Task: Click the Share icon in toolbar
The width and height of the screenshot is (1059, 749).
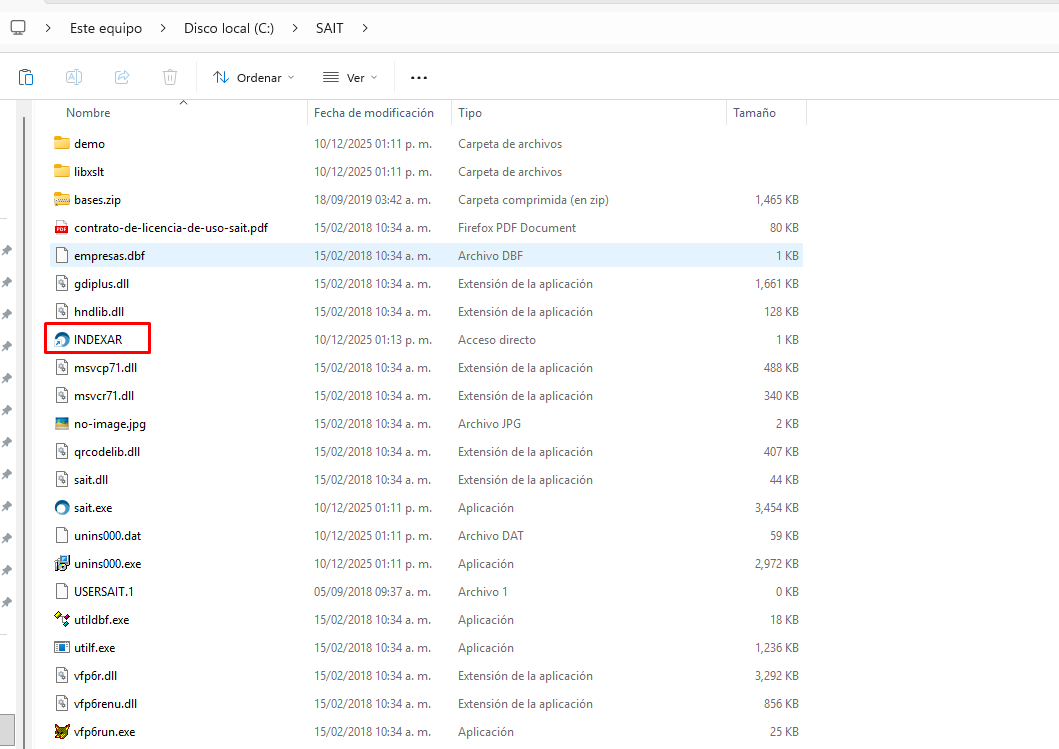Action: click(x=122, y=77)
